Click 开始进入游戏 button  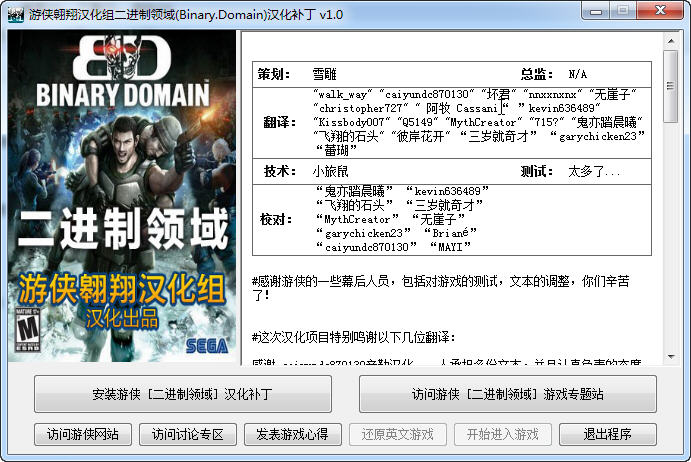(503, 435)
